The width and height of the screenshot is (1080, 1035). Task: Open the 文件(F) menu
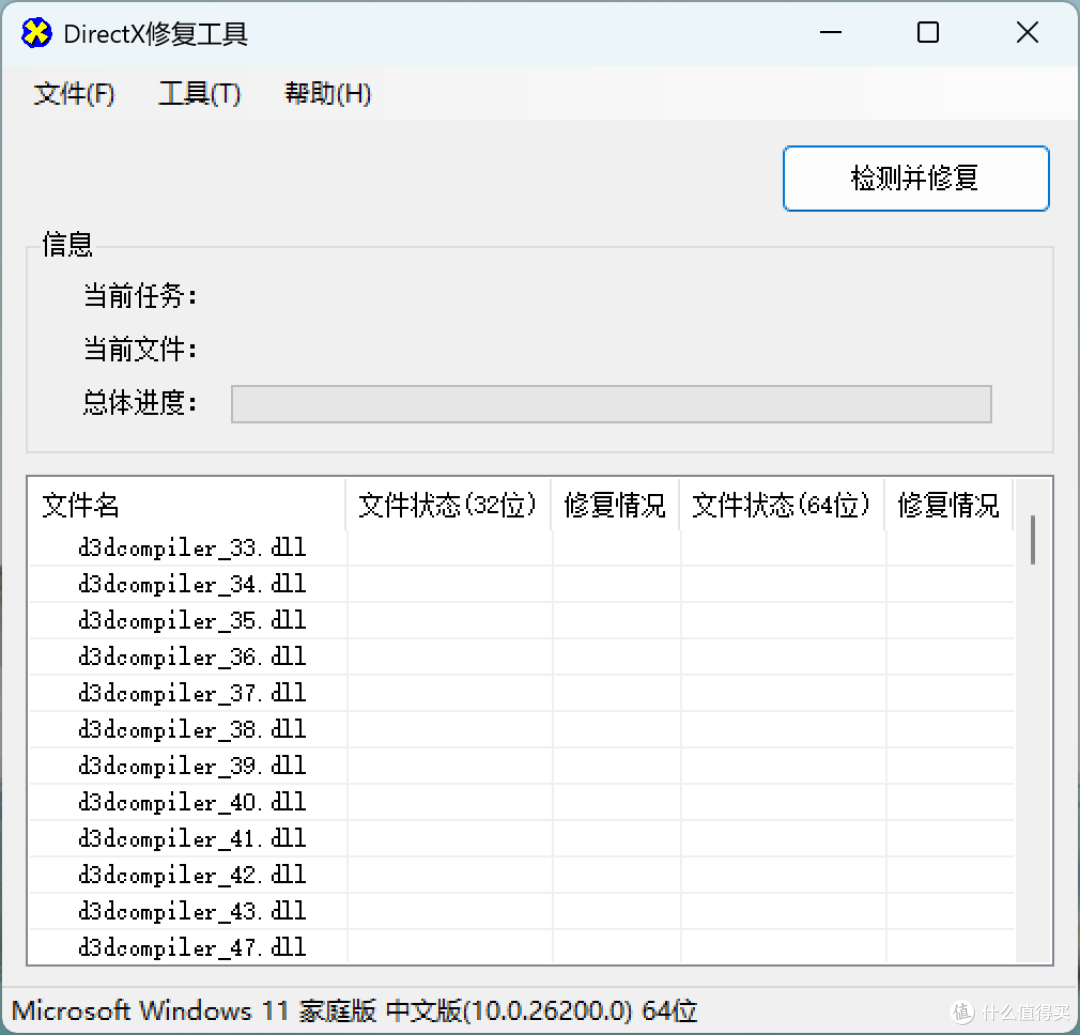[x=74, y=94]
